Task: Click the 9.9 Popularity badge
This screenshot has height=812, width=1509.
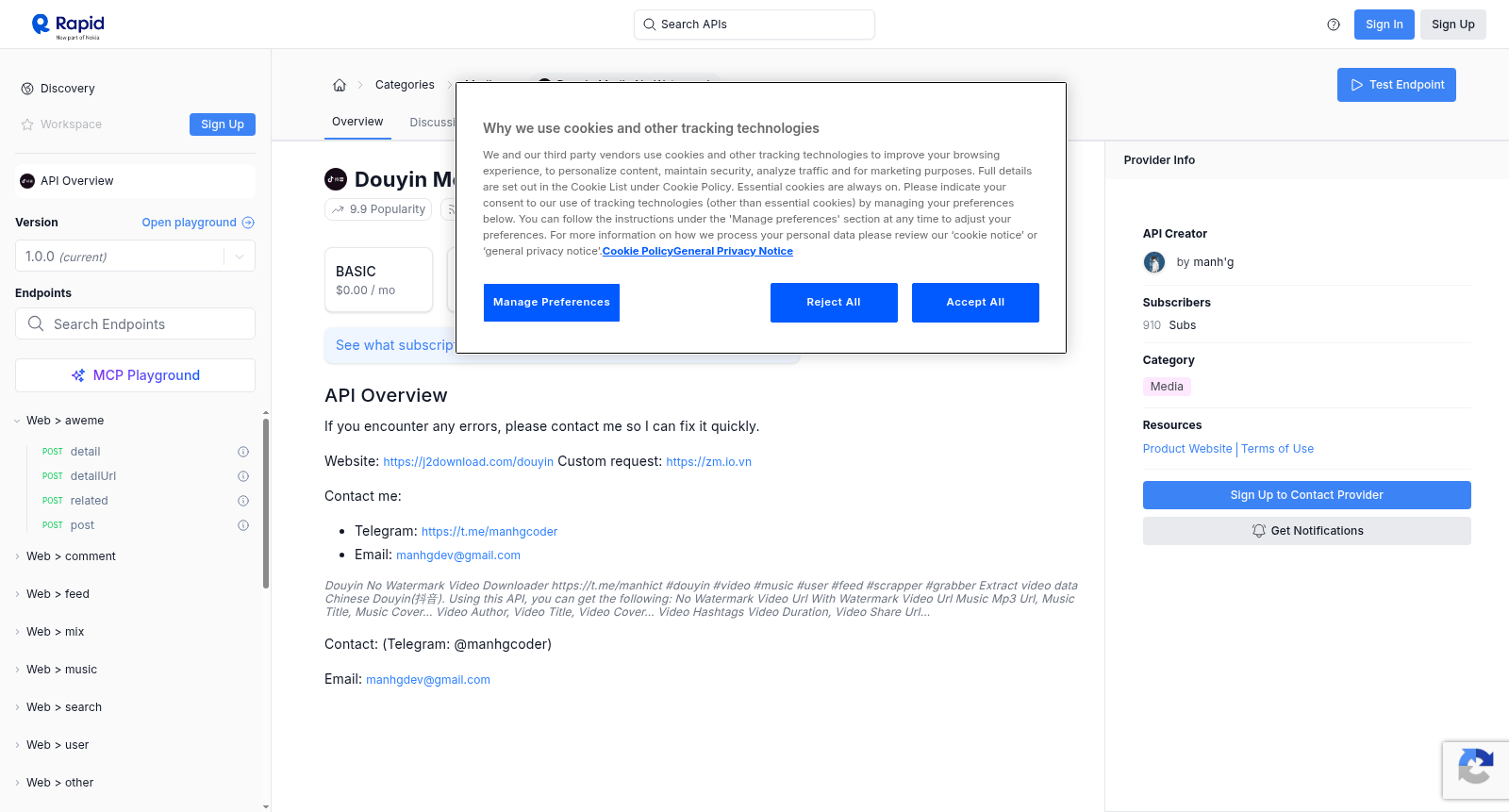Action: 378,209
